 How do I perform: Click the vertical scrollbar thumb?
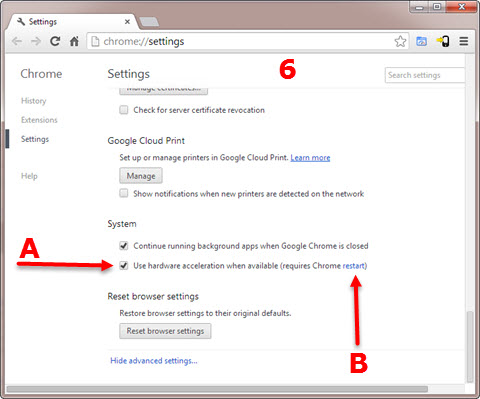[x=470, y=347]
